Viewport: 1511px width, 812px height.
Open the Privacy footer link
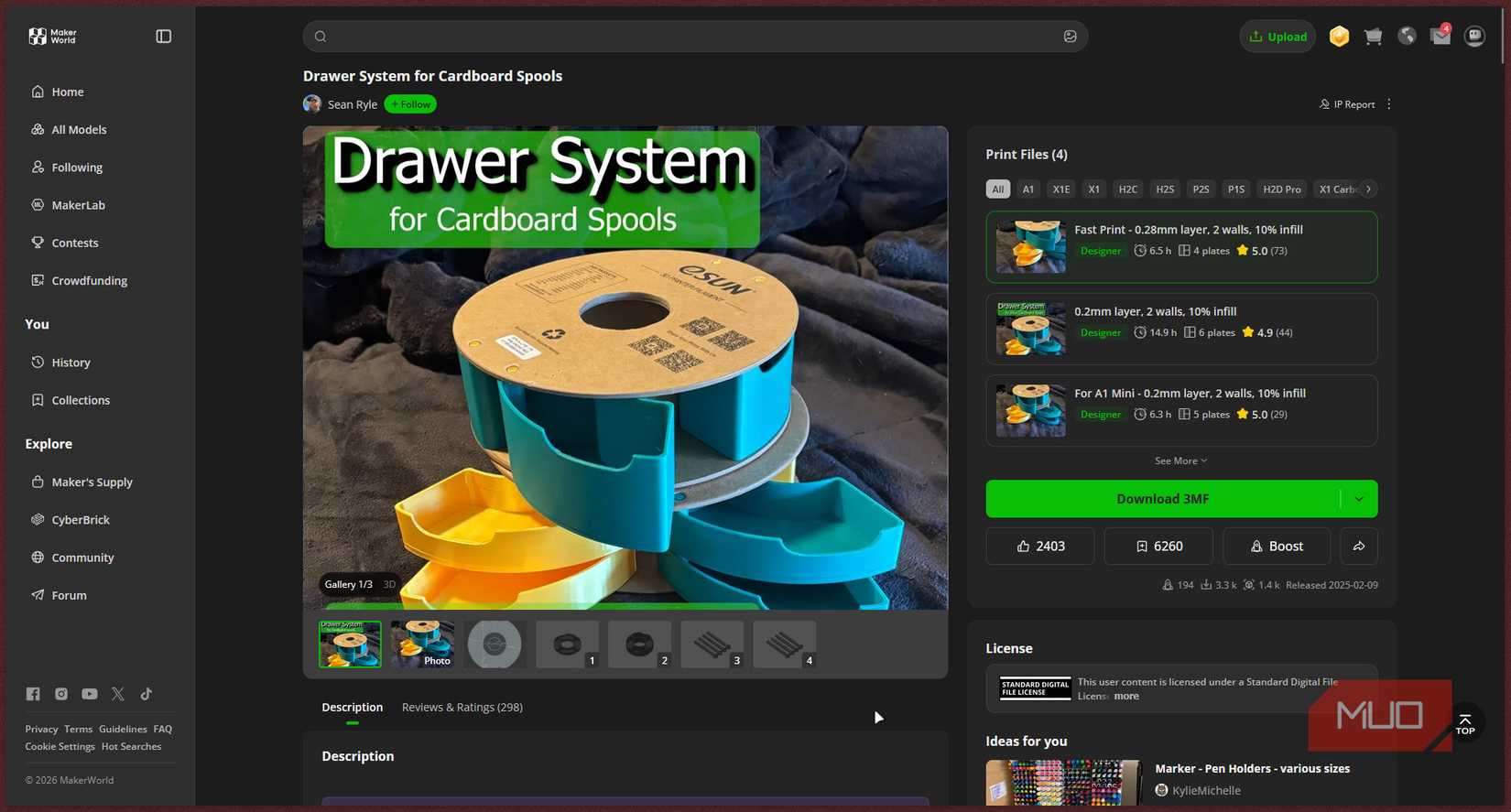(x=41, y=730)
